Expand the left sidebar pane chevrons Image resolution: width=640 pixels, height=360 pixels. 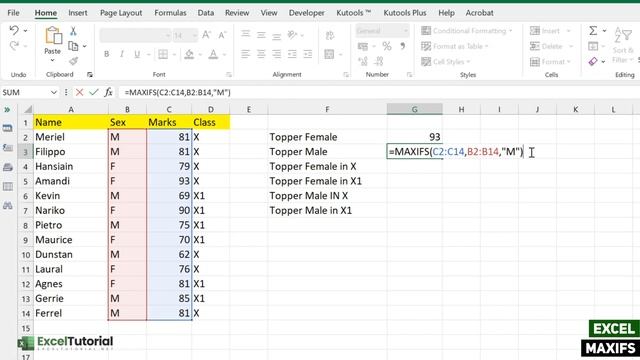pyautogui.click(x=7, y=109)
